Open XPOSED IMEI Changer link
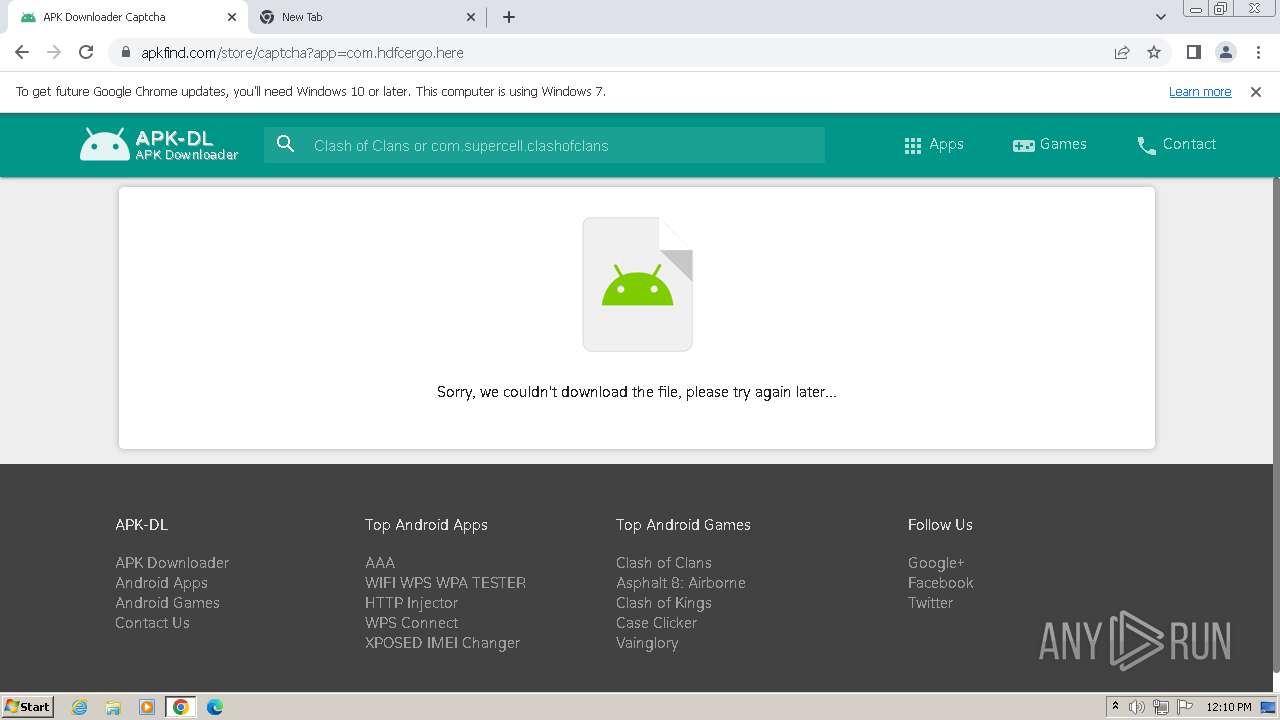1280x720 pixels. click(442, 642)
